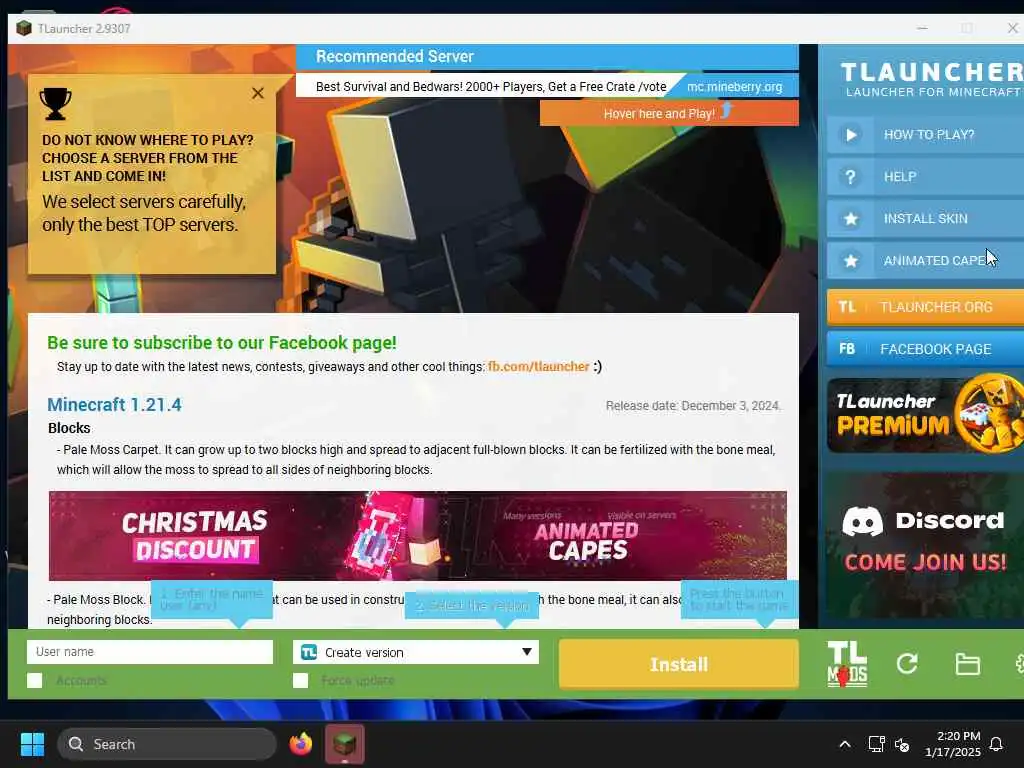Click the Animated Capes promo banner
The width and height of the screenshot is (1024, 768).
(x=586, y=539)
